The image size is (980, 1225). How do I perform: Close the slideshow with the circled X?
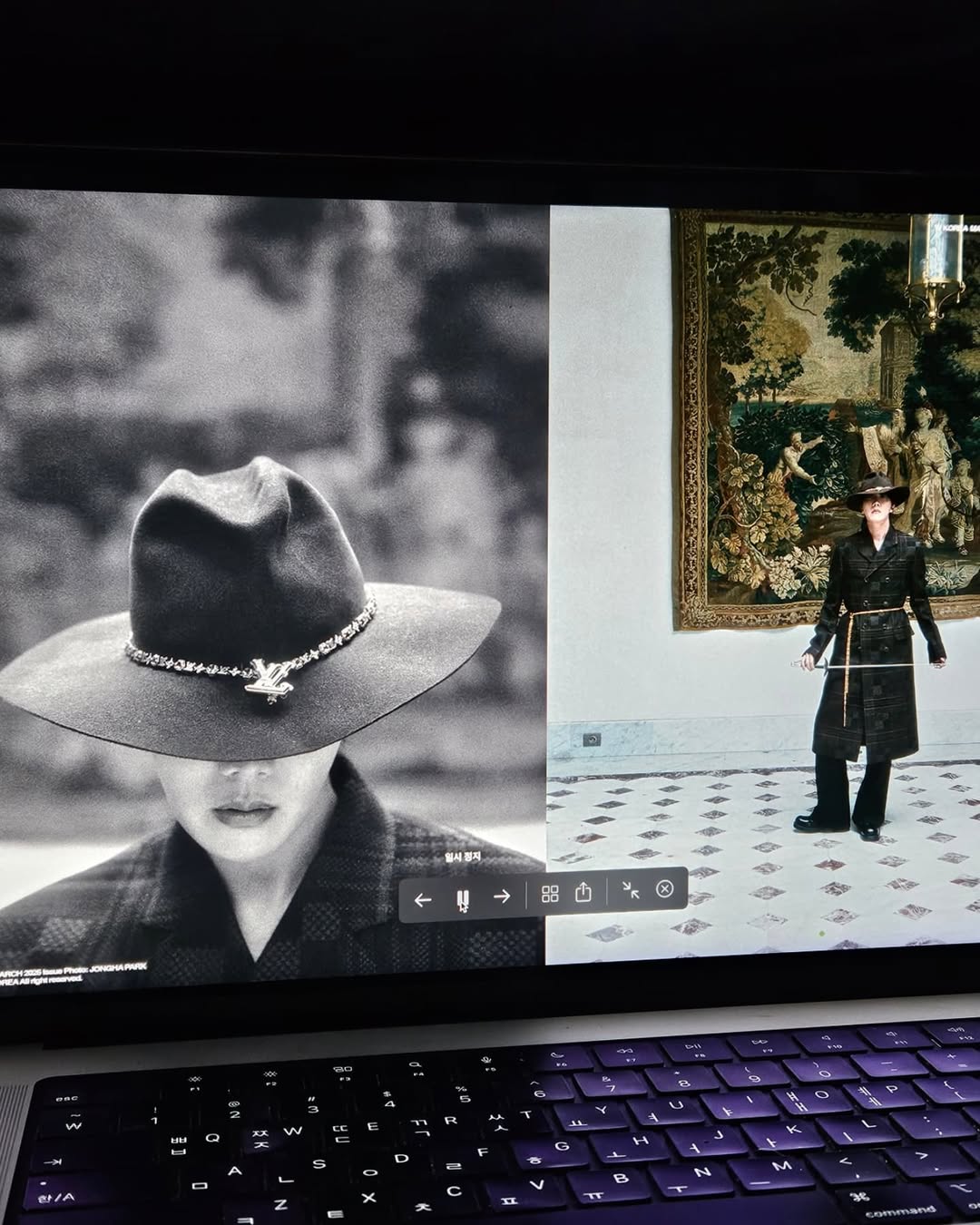click(664, 889)
